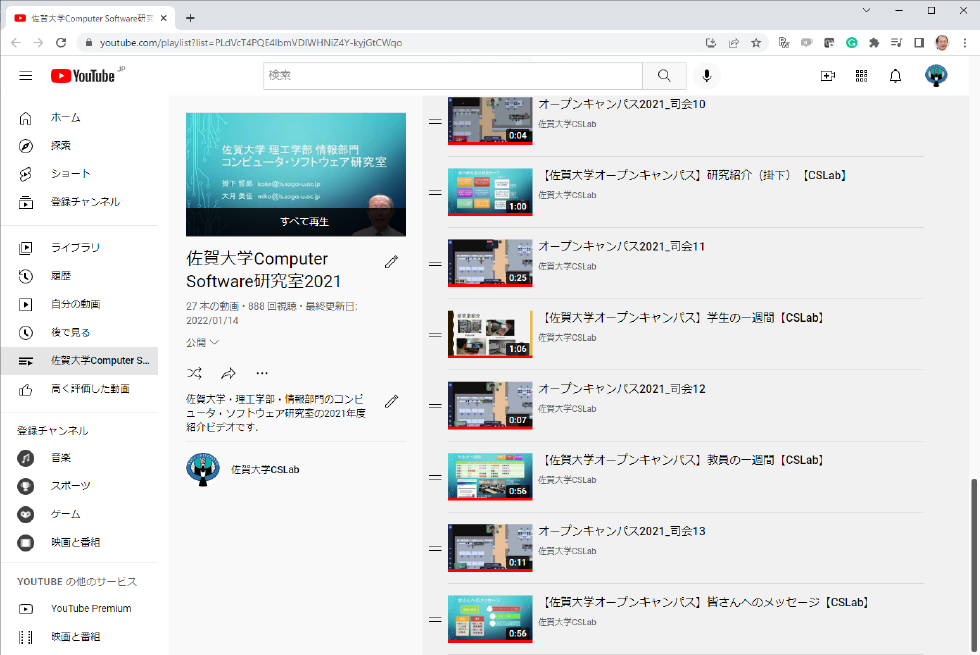Open the スポーツ channel
980x655 pixels.
[x=79, y=486]
